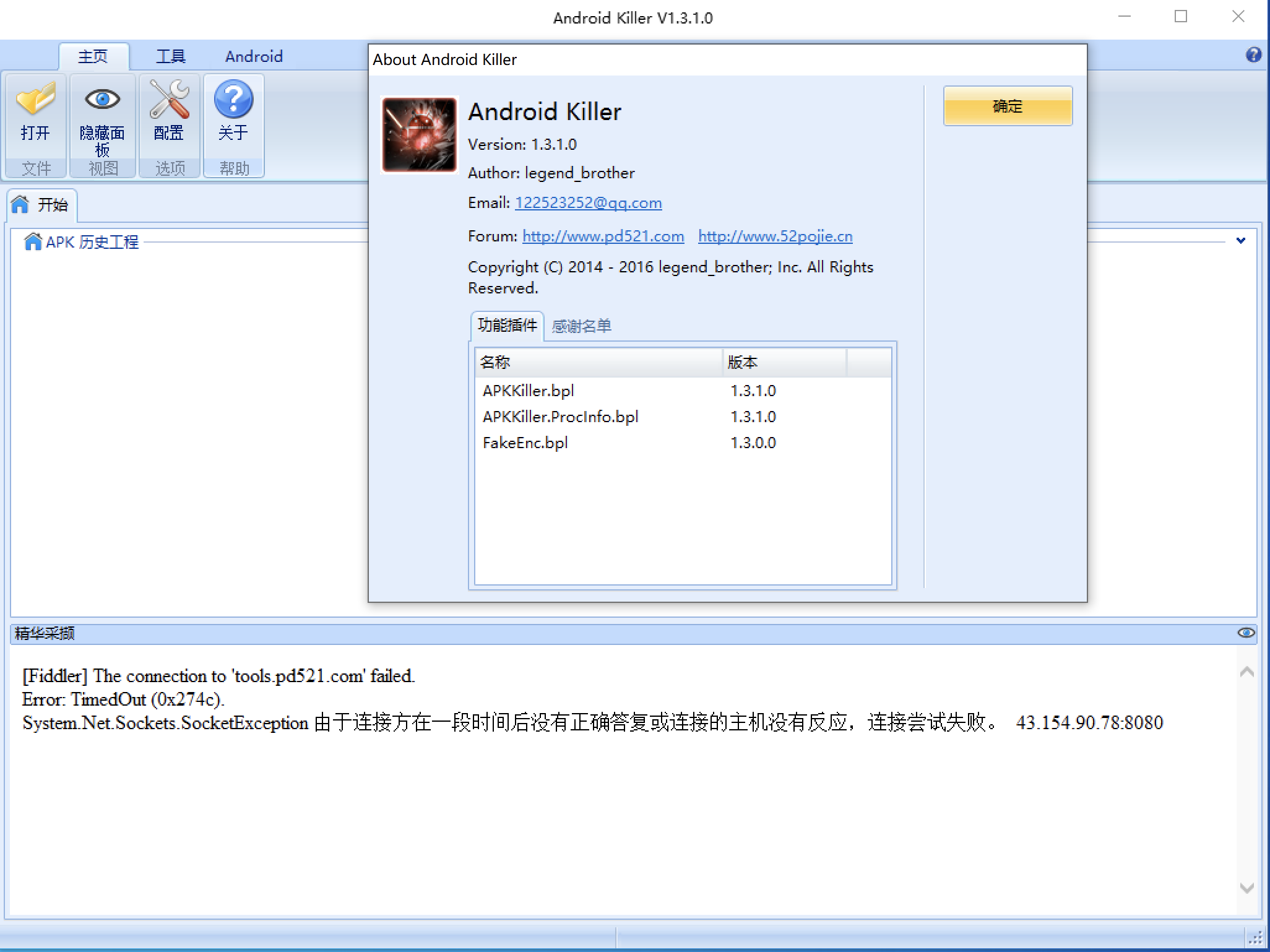Click the 名称 column header

point(598,362)
